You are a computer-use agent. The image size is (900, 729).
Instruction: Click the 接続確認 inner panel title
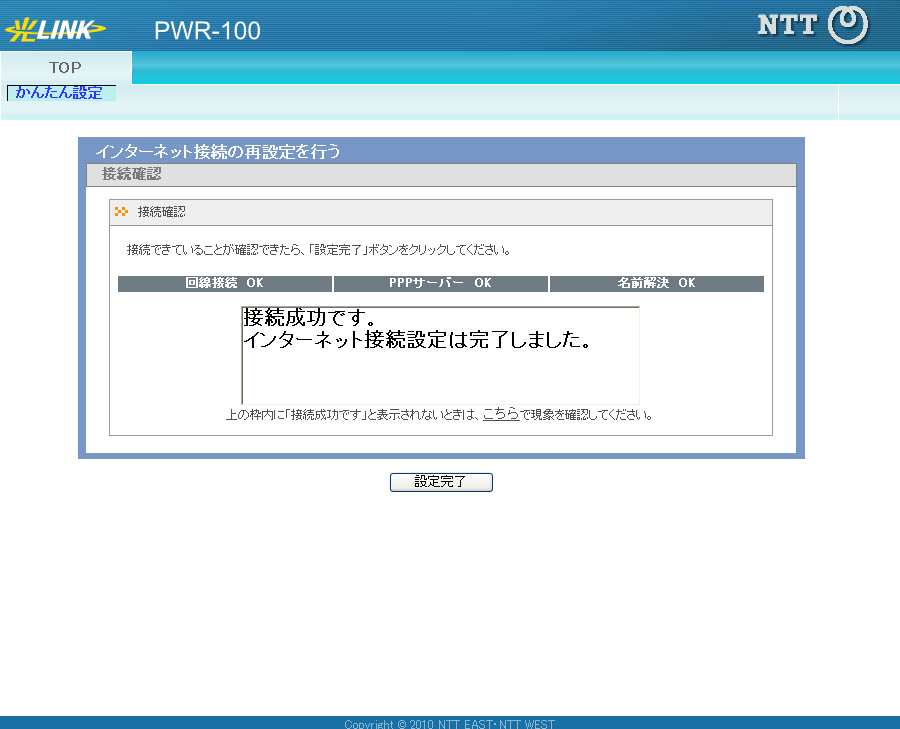161,212
